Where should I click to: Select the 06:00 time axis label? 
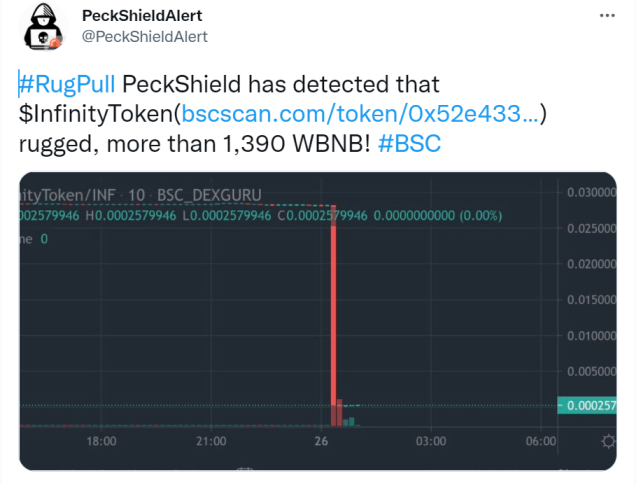click(541, 441)
